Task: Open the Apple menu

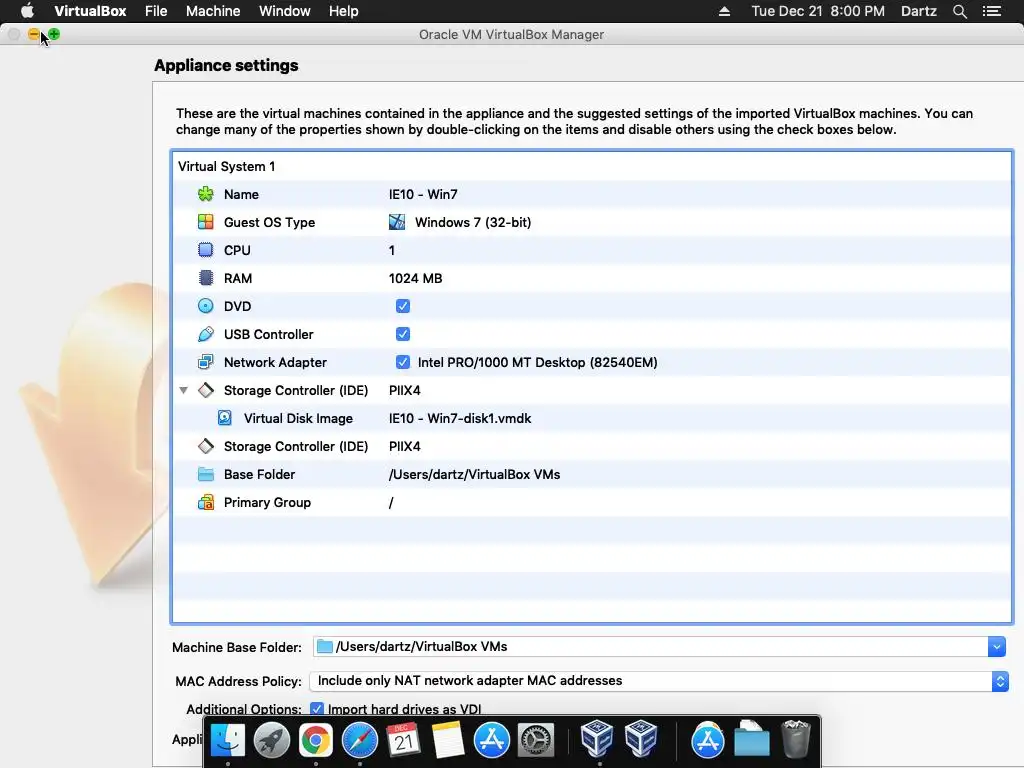Action: click(x=27, y=11)
